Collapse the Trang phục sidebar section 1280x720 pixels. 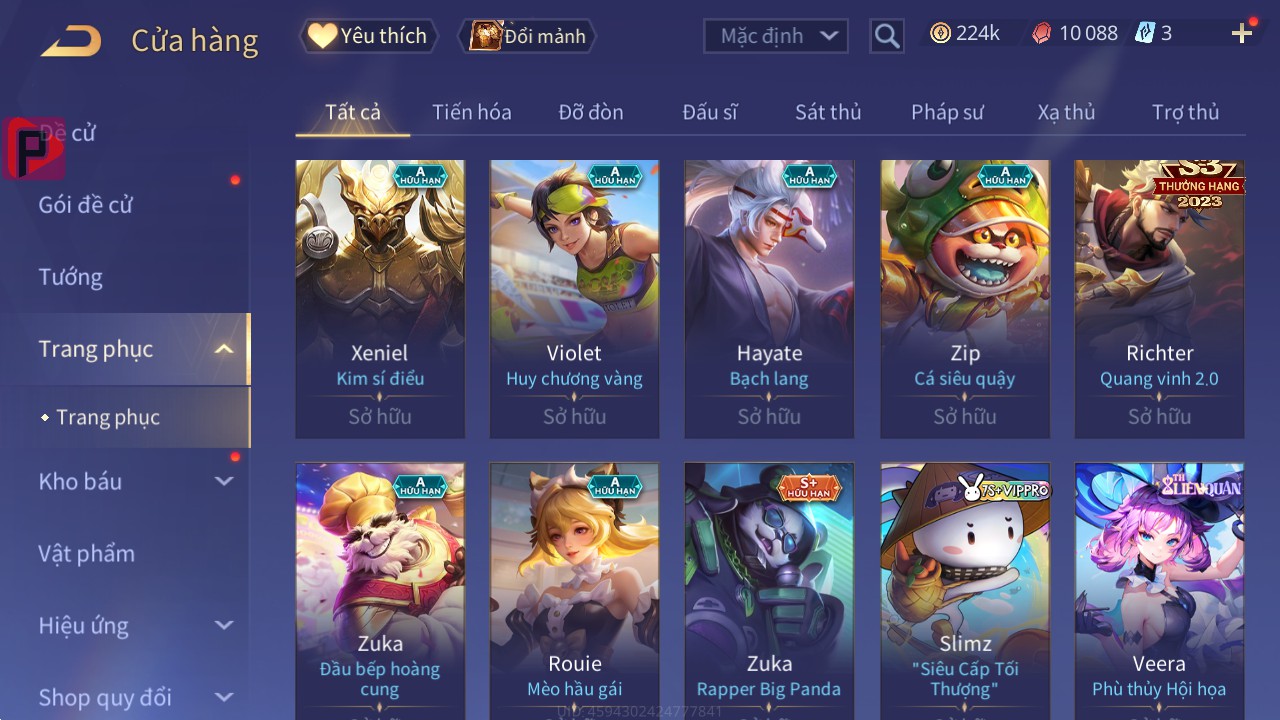[224, 349]
